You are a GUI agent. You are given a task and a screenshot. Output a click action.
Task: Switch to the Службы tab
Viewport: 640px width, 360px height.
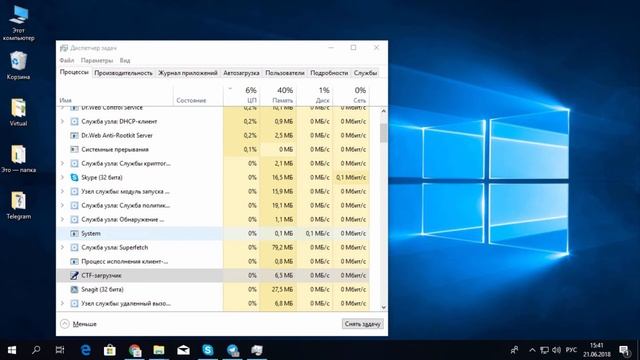(x=365, y=73)
